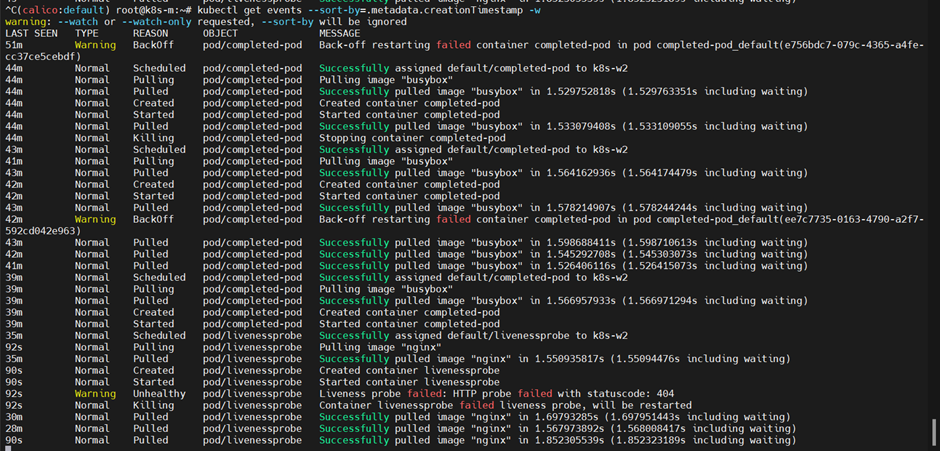This screenshot has width=940, height=451.
Task: Click the 30m last-seen value
Action: (14, 417)
